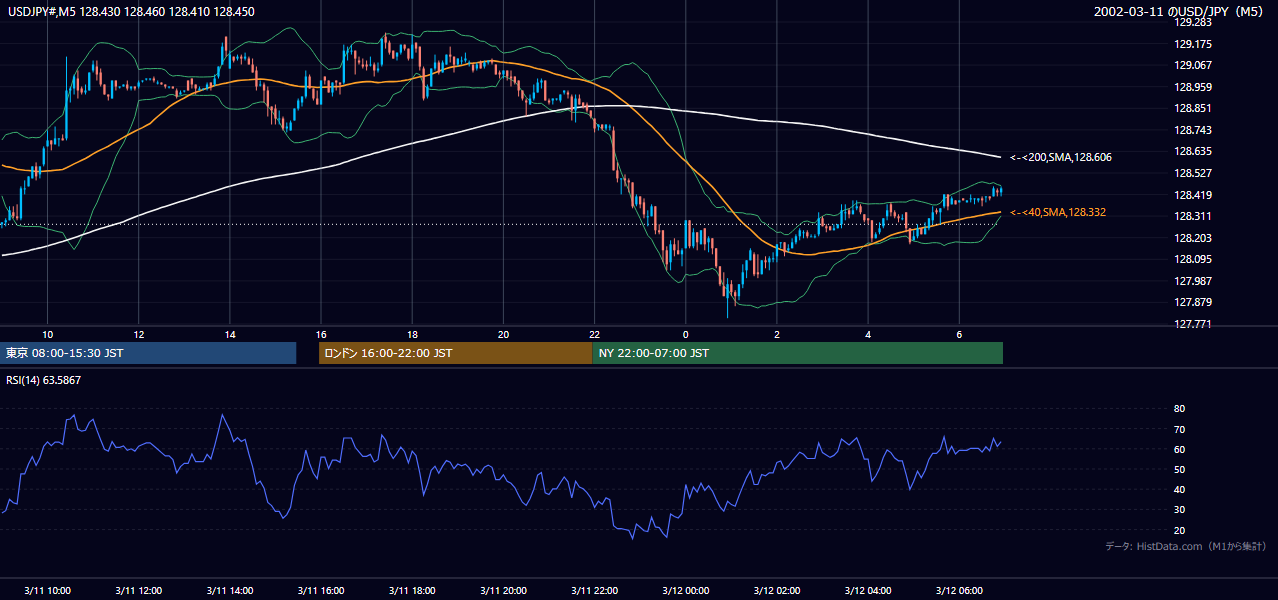1278x600 pixels.
Task: Click the 127.879 price axis label
Action: click(1194, 302)
